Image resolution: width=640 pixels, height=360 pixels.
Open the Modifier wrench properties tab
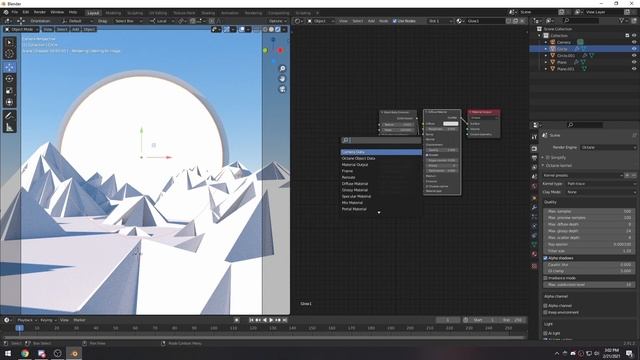click(x=534, y=207)
